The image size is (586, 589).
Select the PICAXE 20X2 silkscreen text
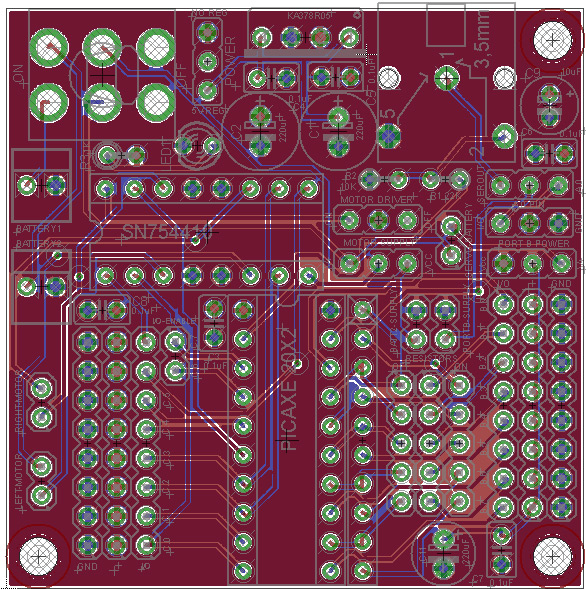point(288,390)
